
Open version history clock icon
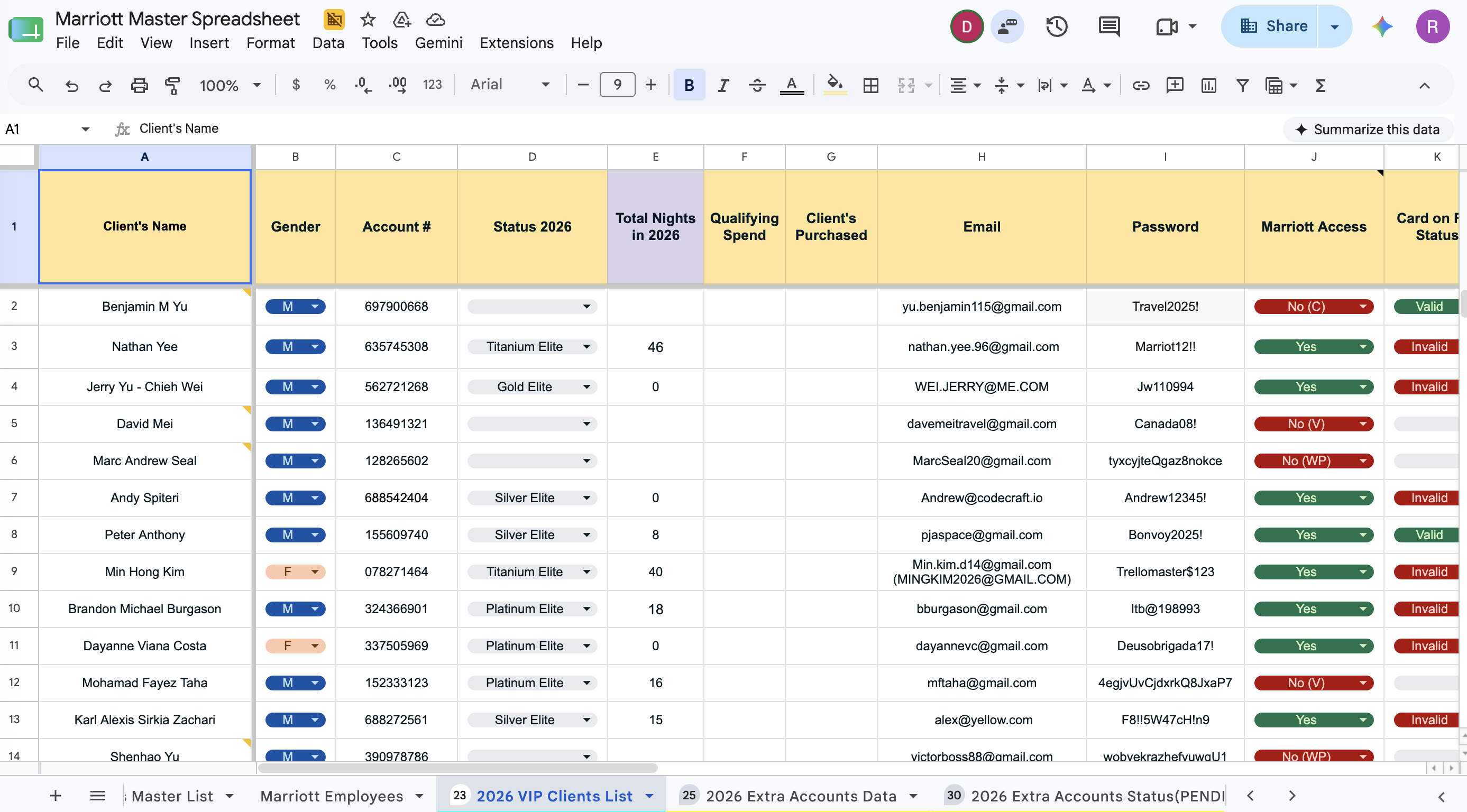pyautogui.click(x=1057, y=26)
